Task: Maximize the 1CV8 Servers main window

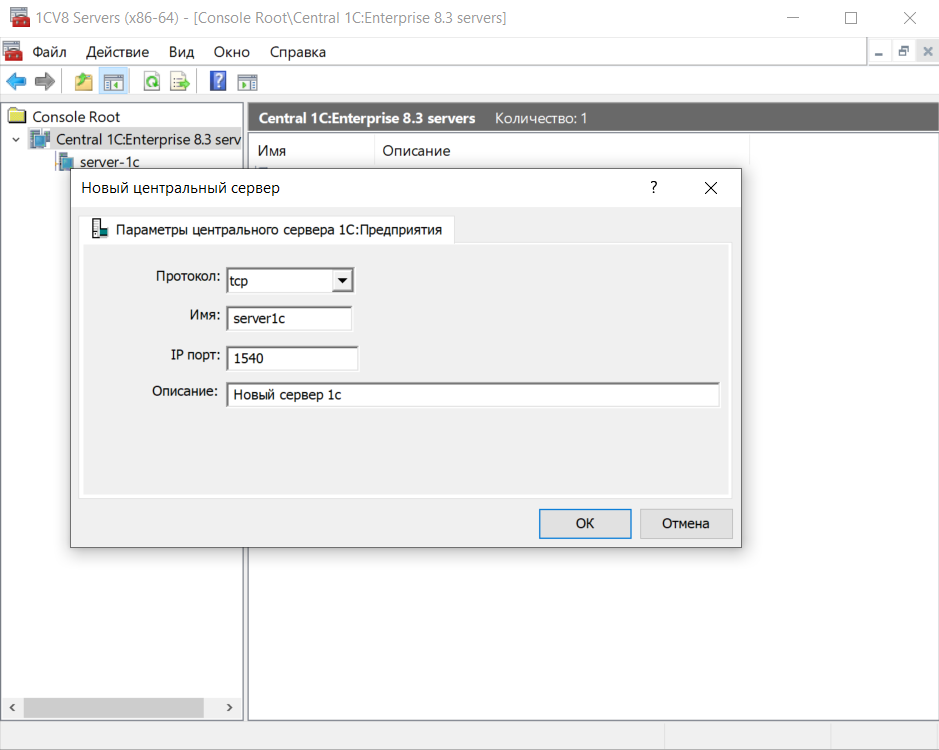Action: tap(851, 18)
